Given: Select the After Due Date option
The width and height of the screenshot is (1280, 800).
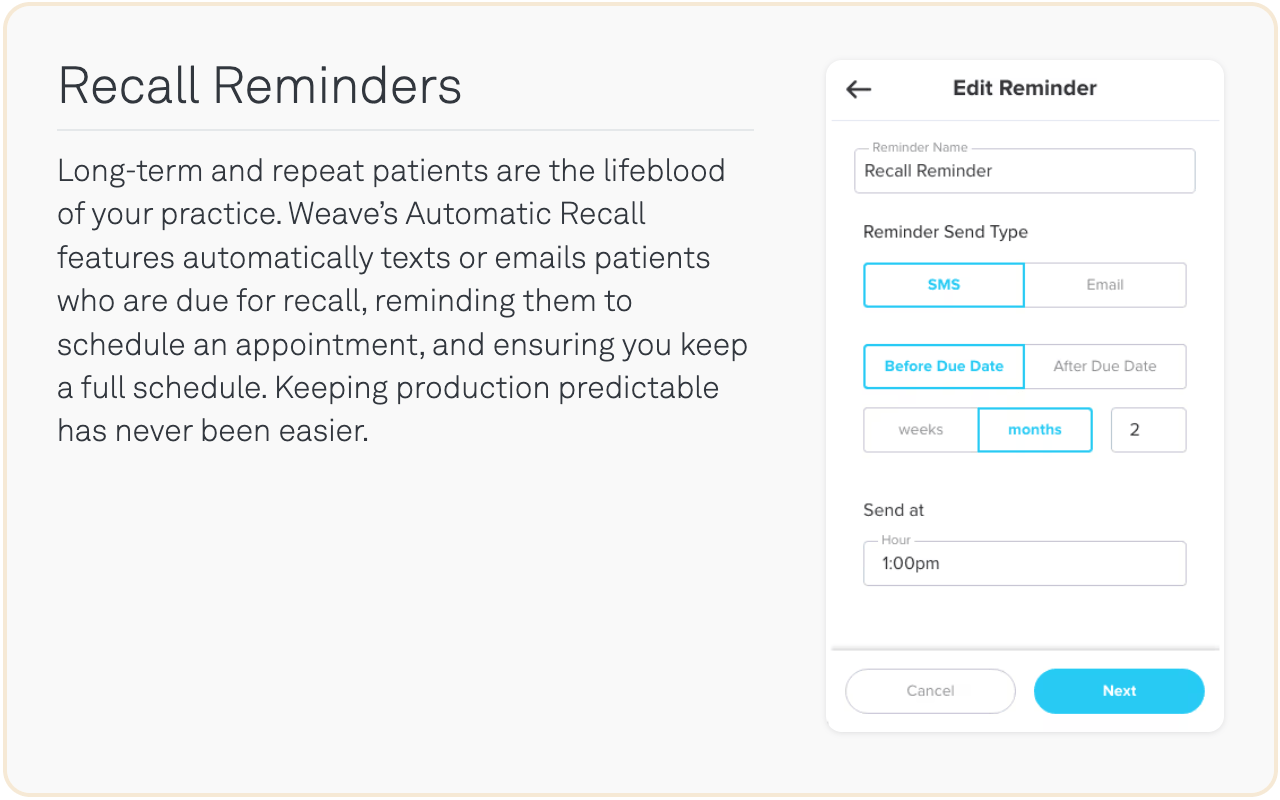Looking at the screenshot, I should 1105,367.
